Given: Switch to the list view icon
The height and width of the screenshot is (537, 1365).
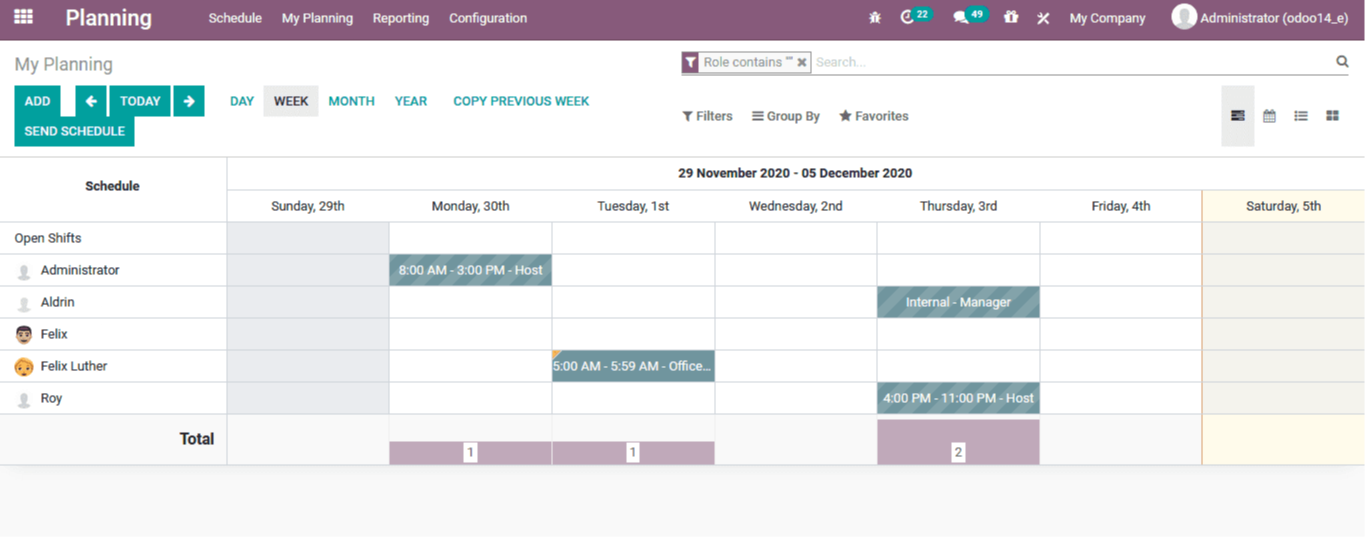Looking at the screenshot, I should pyautogui.click(x=1300, y=116).
